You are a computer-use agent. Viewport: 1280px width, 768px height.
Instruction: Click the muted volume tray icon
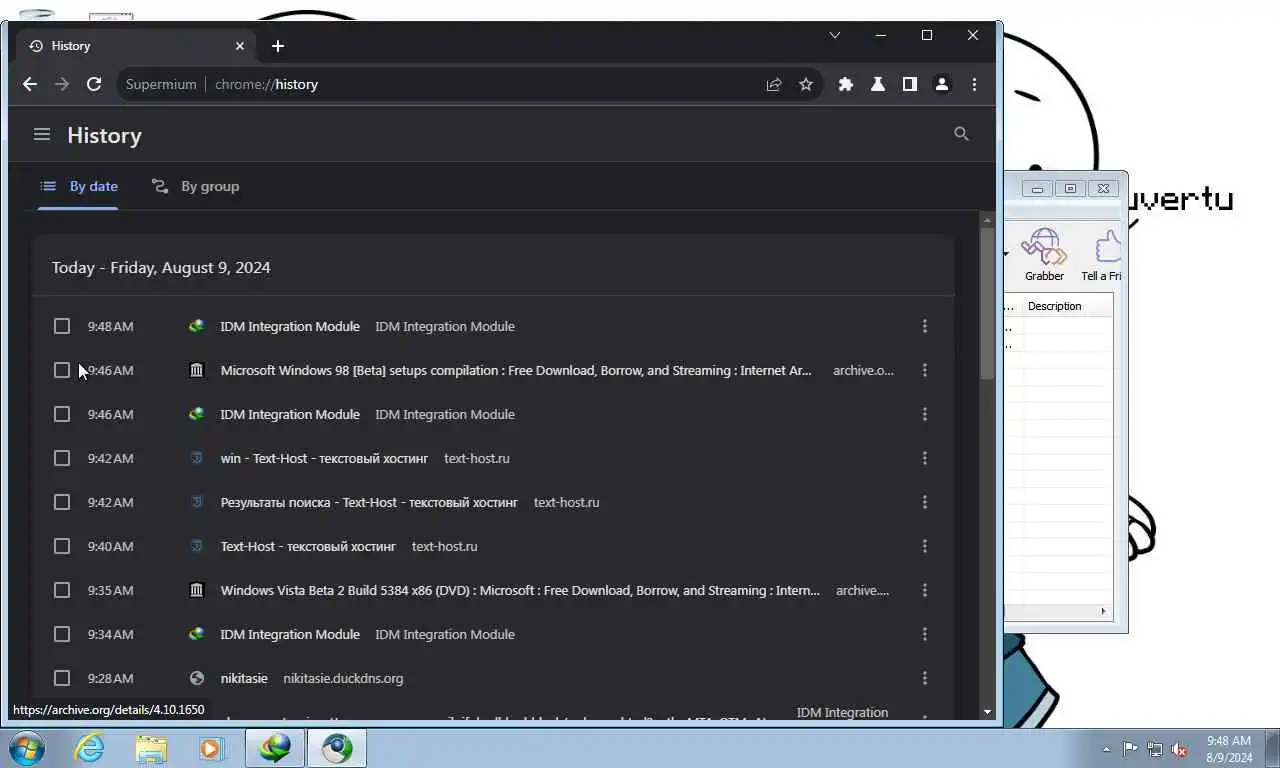tap(1179, 749)
